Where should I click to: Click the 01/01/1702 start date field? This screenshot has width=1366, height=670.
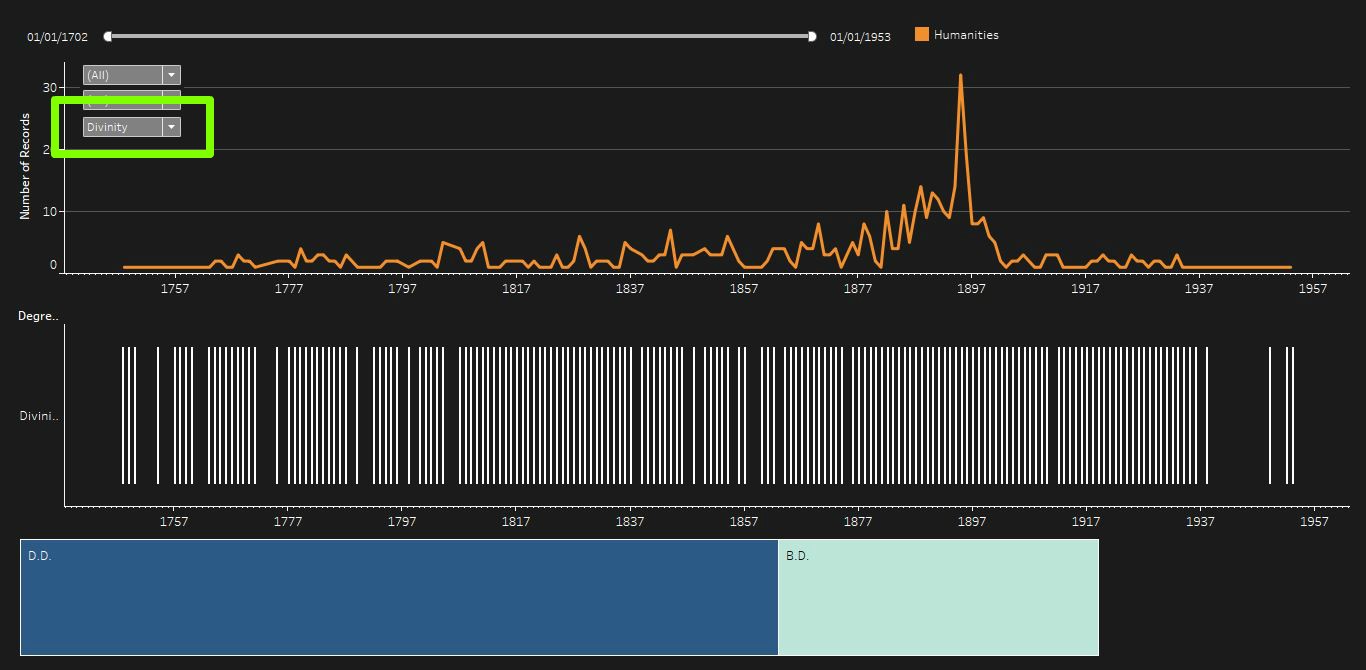(x=57, y=37)
